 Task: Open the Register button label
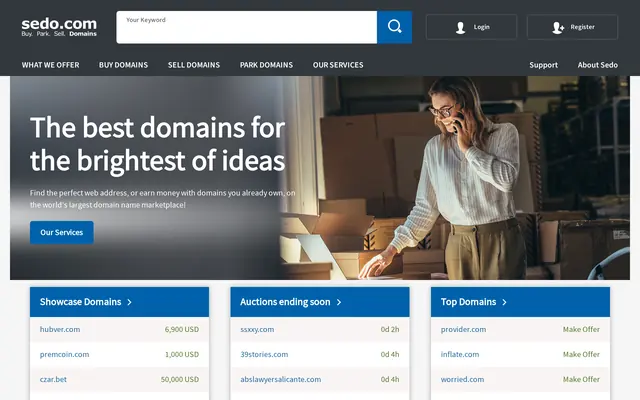(x=582, y=27)
